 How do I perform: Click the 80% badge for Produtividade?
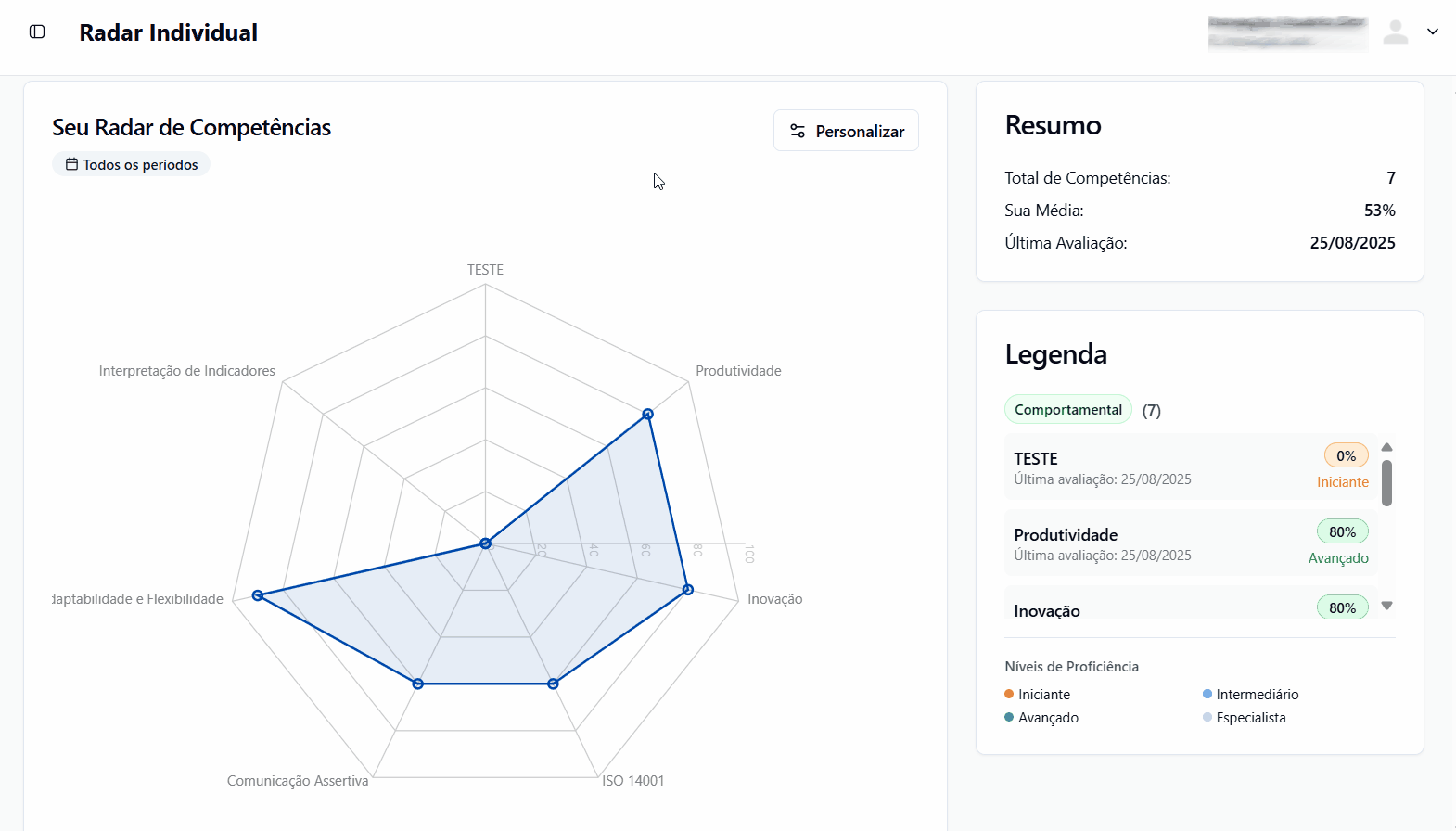click(1342, 531)
